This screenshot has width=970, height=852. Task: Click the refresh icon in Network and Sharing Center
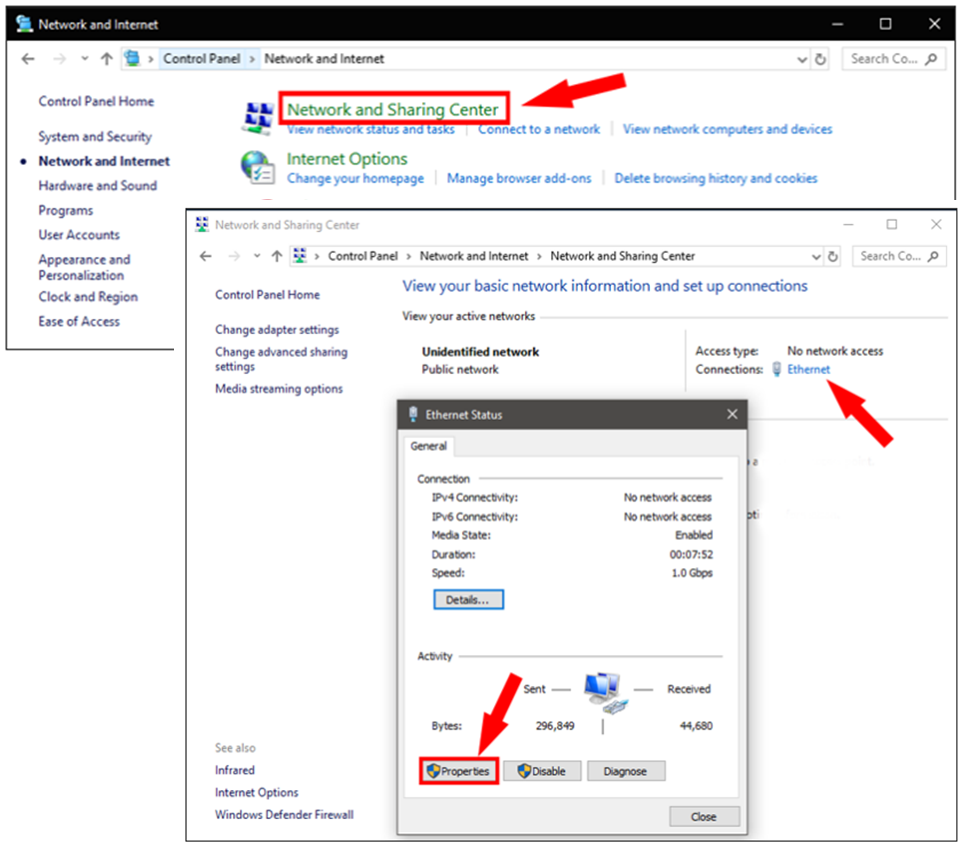point(832,256)
